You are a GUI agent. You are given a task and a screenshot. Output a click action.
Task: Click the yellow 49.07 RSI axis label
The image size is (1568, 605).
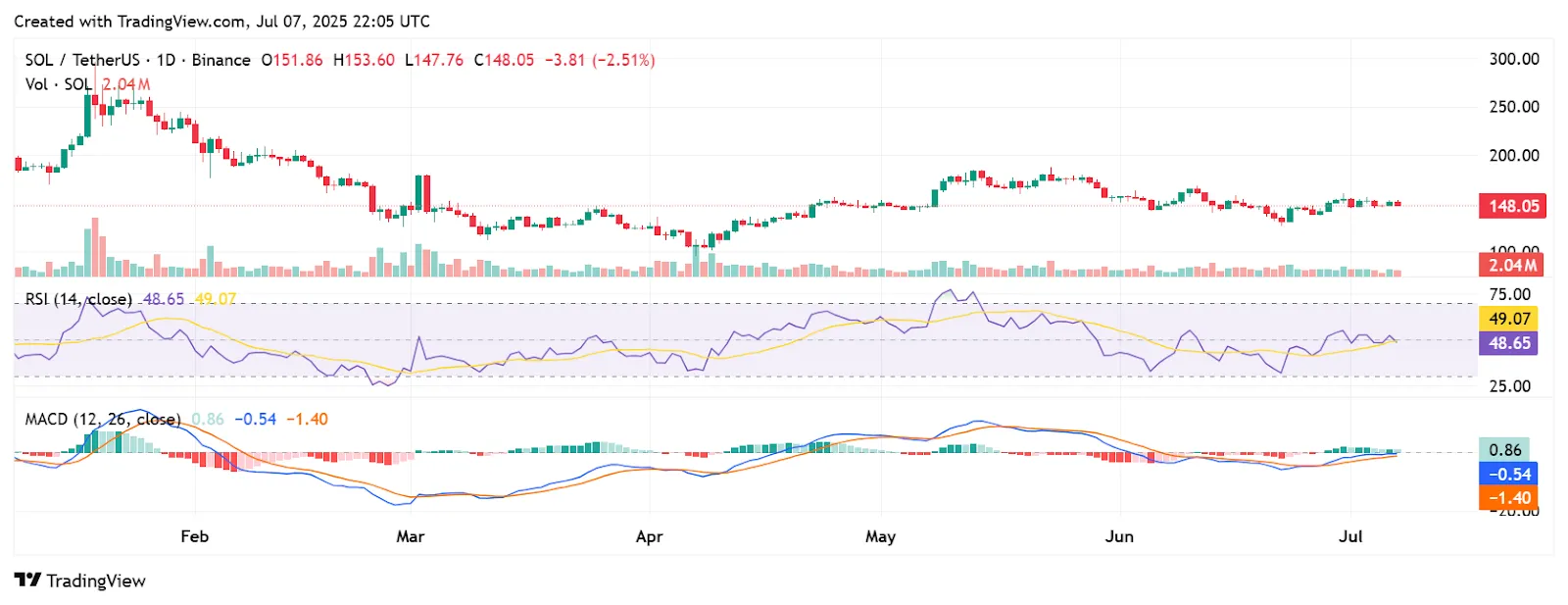pos(1509,319)
